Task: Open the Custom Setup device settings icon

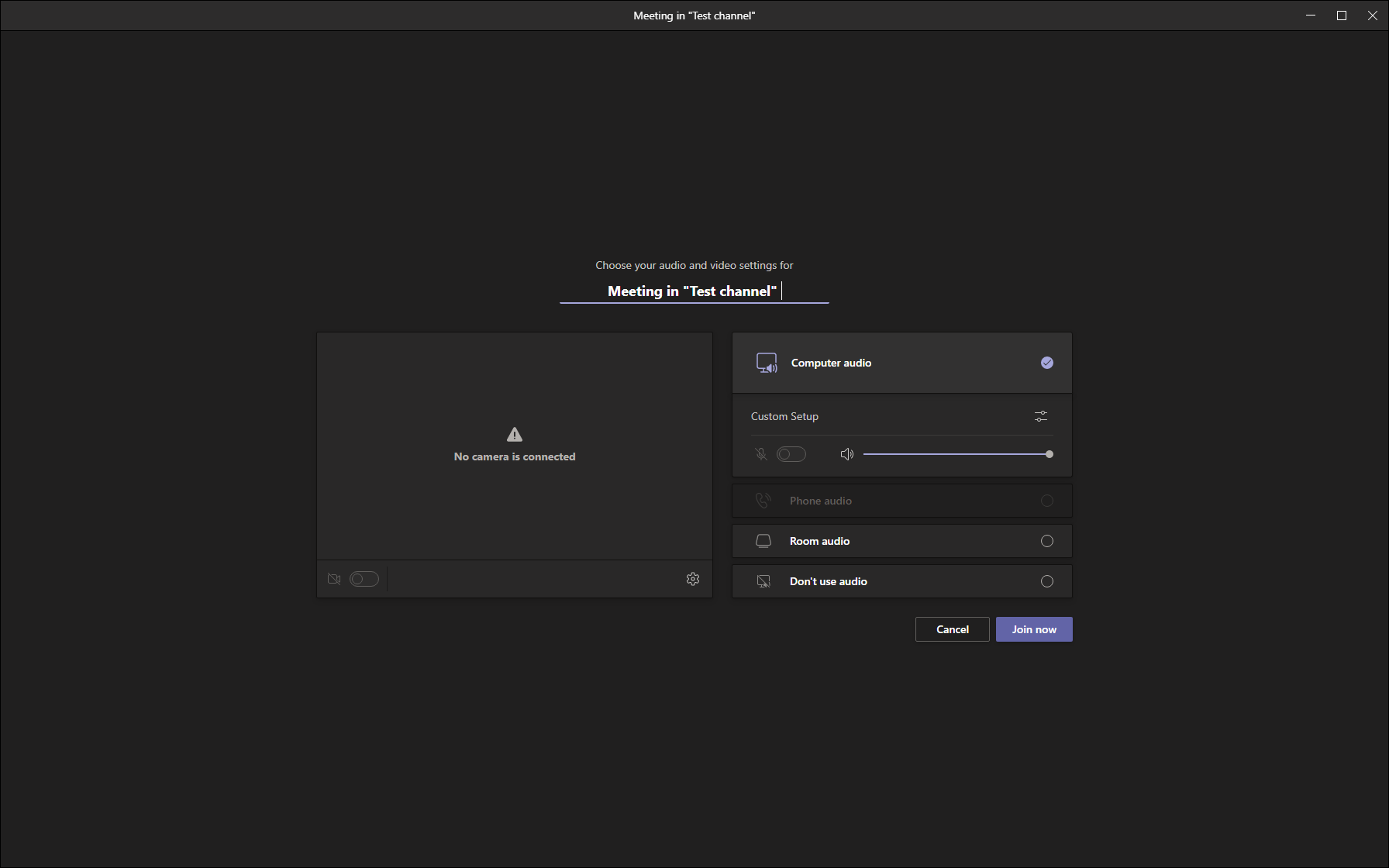Action: point(1041,416)
